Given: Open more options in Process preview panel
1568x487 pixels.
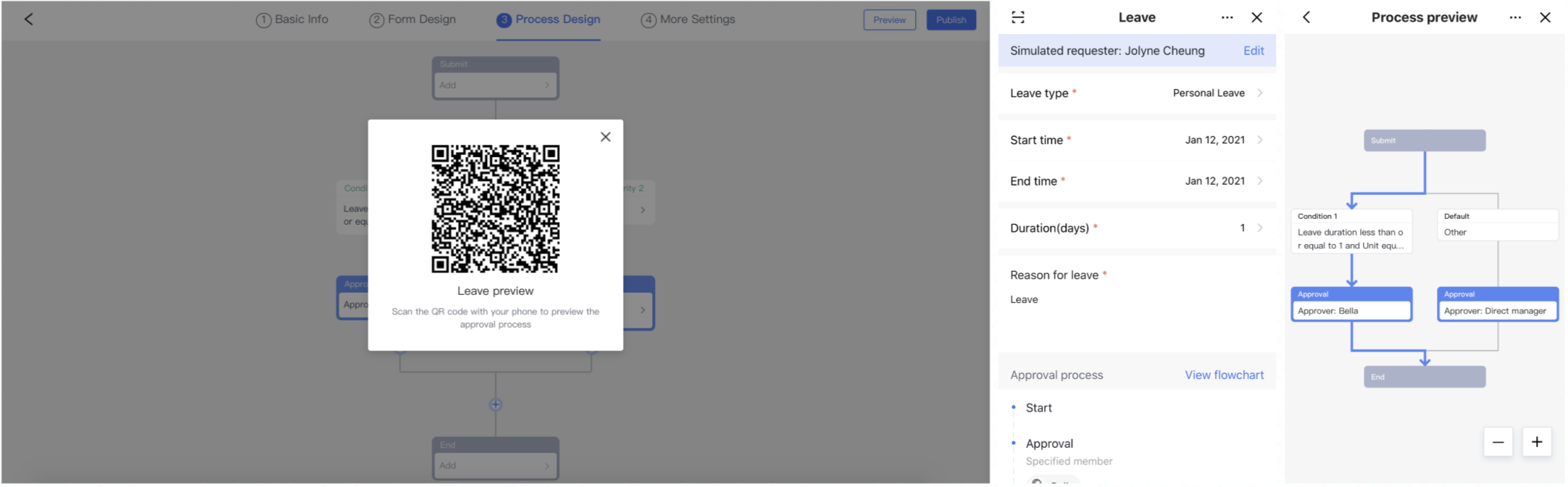Looking at the screenshot, I should [1514, 17].
